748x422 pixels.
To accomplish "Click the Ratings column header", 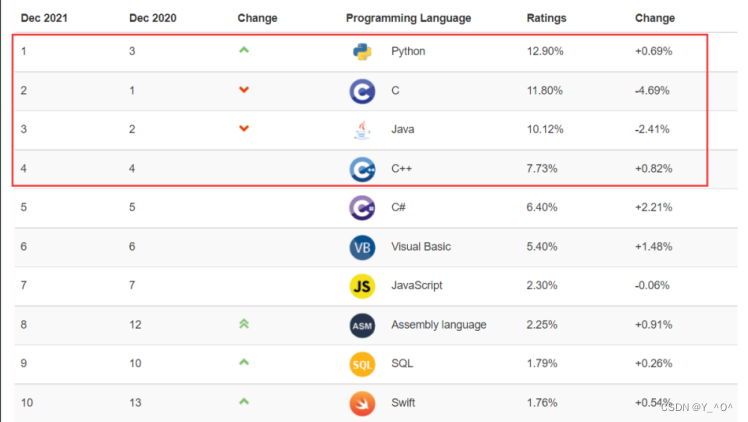I will coord(546,18).
